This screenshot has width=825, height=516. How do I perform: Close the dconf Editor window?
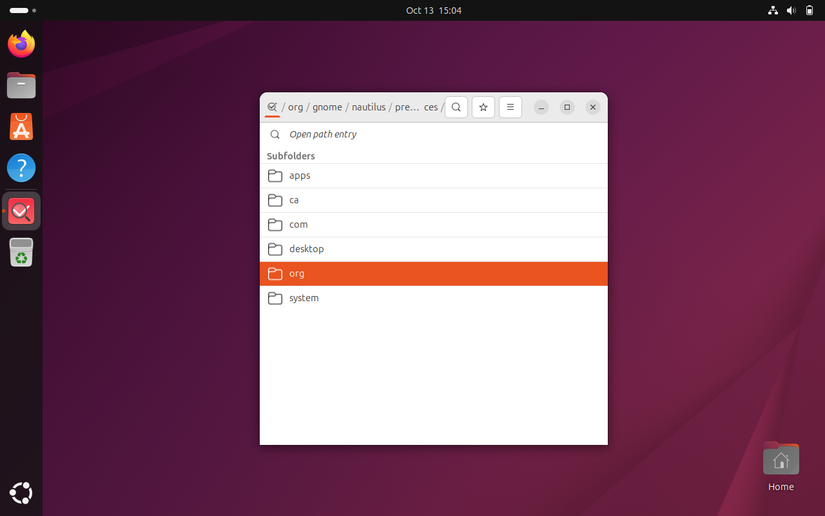tap(592, 107)
